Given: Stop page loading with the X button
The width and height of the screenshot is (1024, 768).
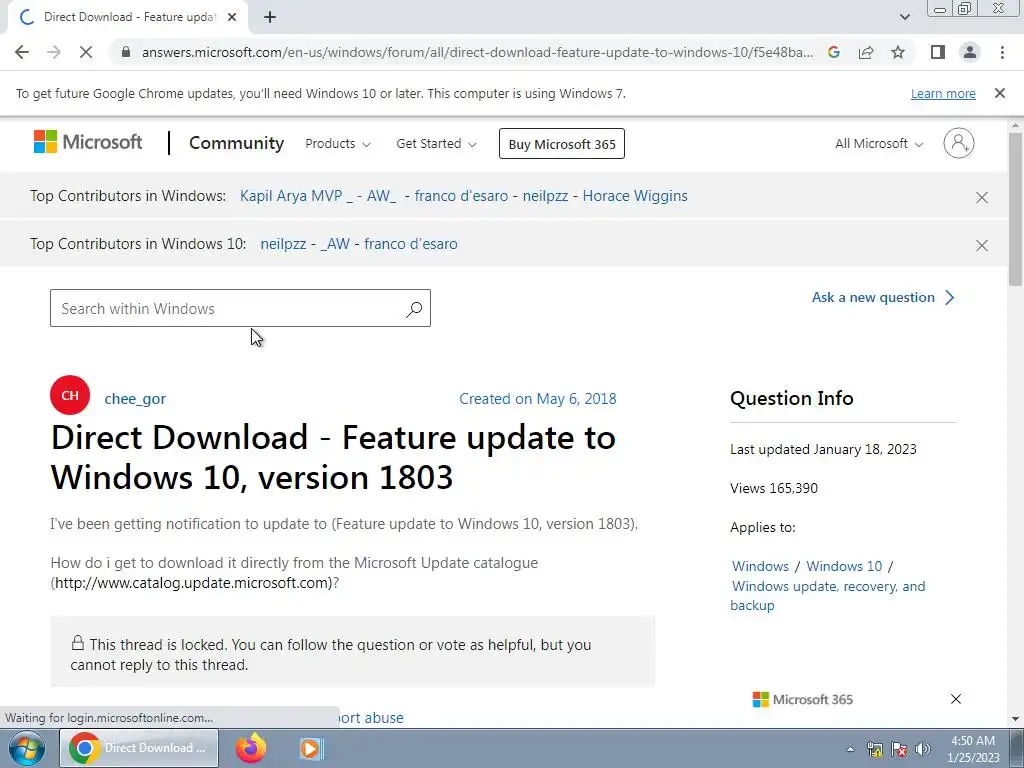Looking at the screenshot, I should click(86, 52).
